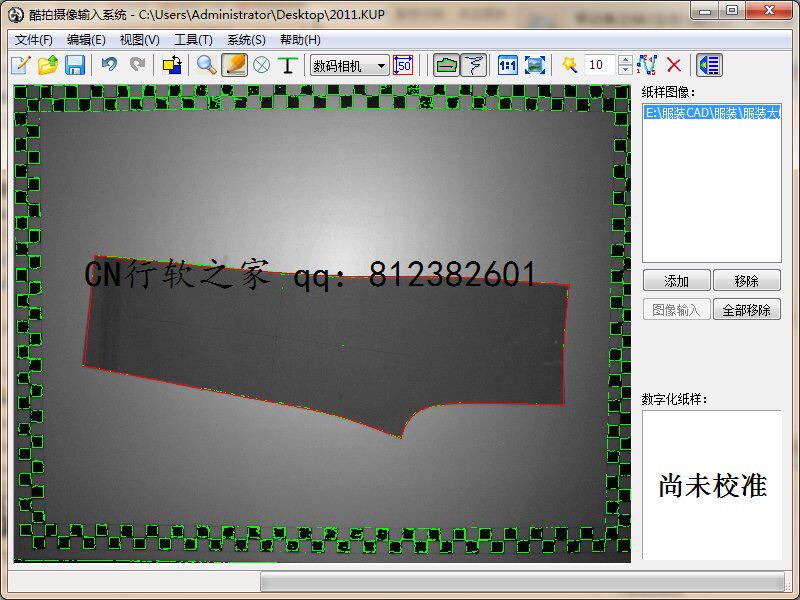Image resolution: width=800 pixels, height=600 pixels.
Task: Close the 酷拍摄像输入系统 window
Action: [x=769, y=10]
